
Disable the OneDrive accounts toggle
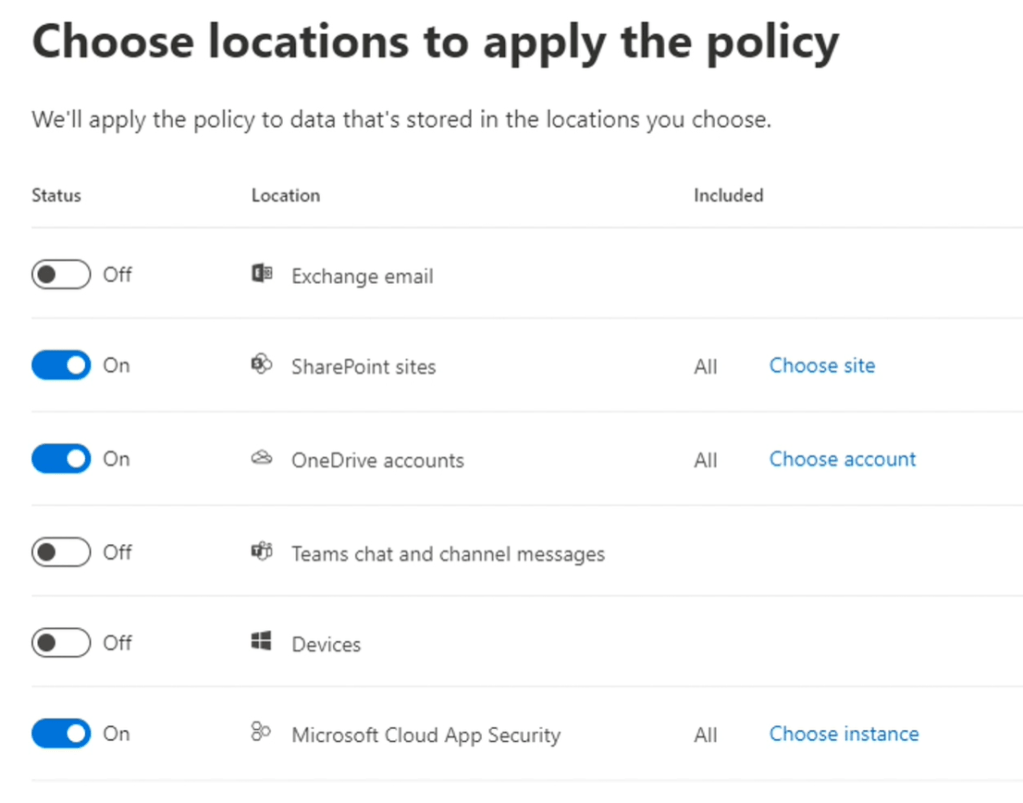61,459
